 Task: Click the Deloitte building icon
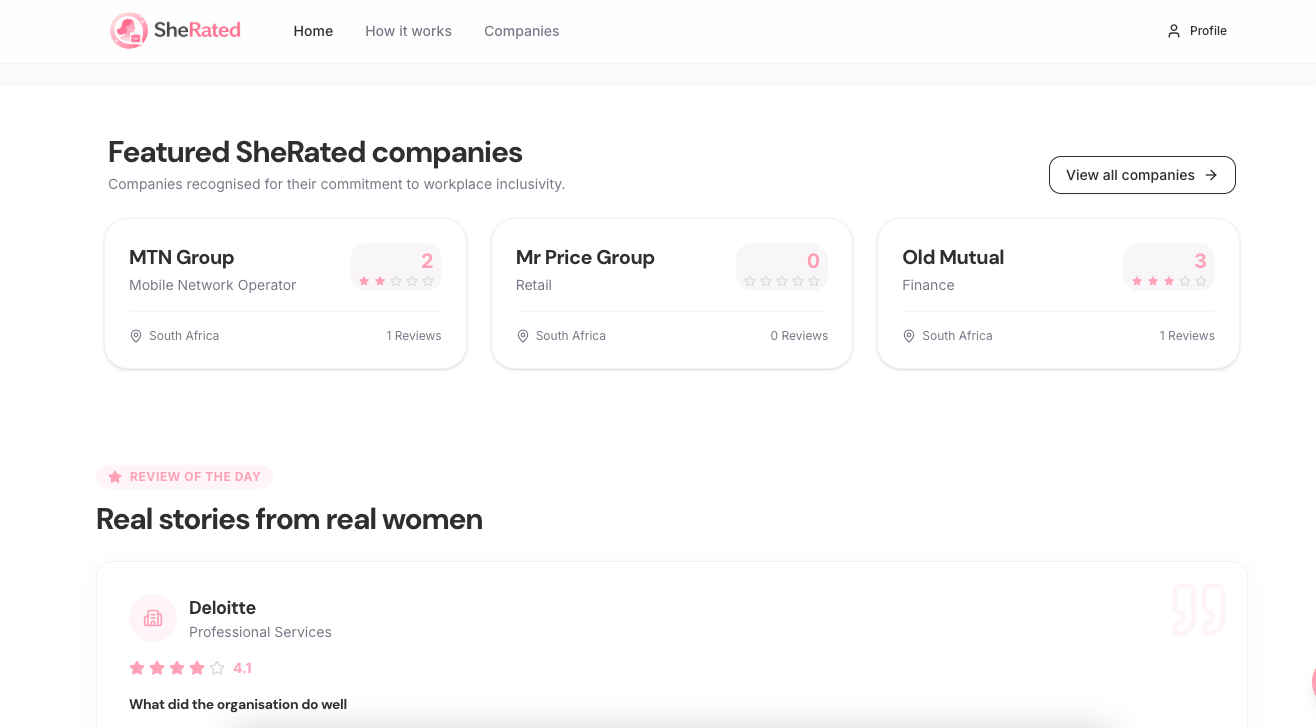pyautogui.click(x=153, y=618)
